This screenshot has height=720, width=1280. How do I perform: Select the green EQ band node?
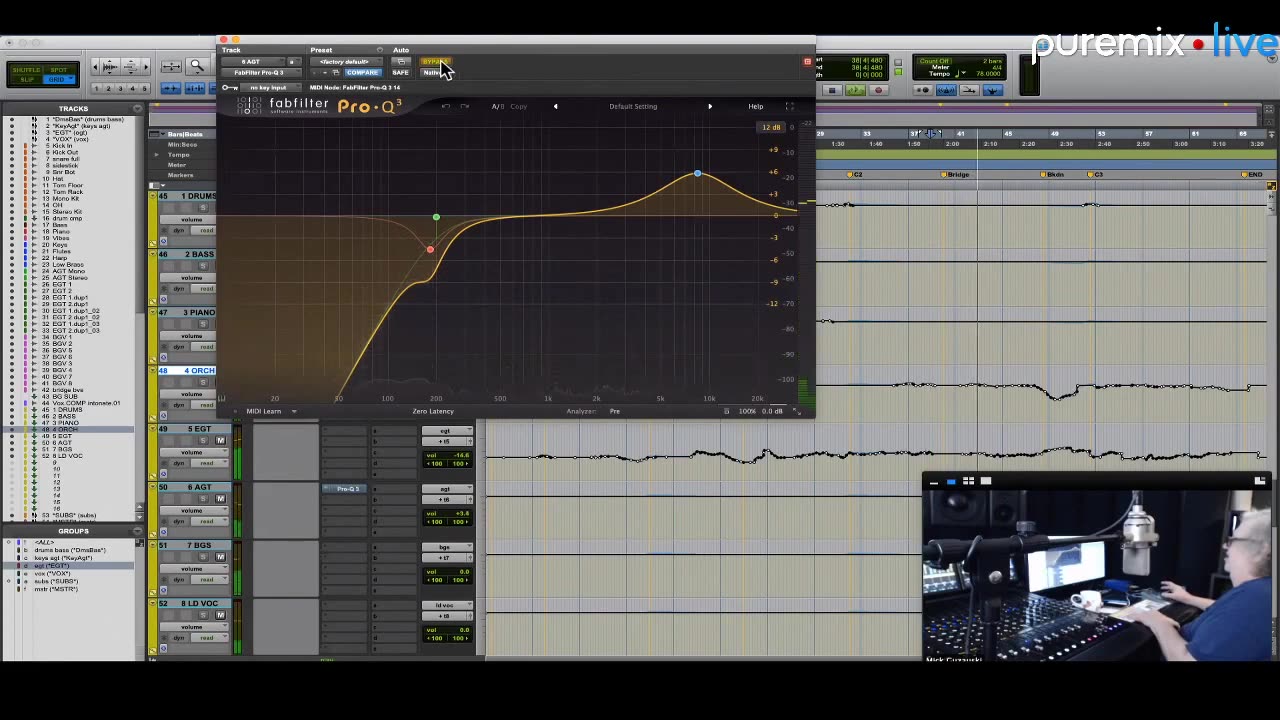pyautogui.click(x=436, y=217)
